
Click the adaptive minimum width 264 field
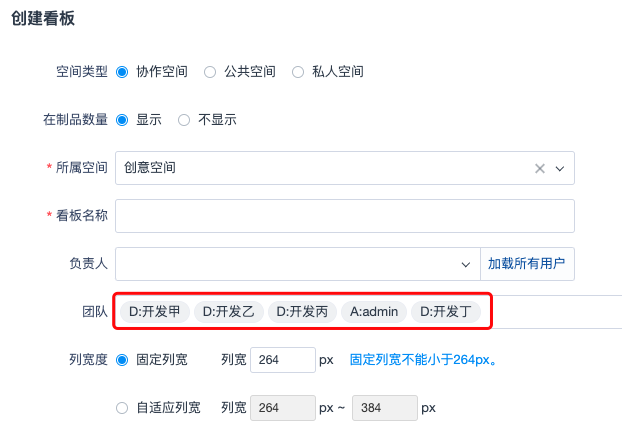pyautogui.click(x=282, y=408)
